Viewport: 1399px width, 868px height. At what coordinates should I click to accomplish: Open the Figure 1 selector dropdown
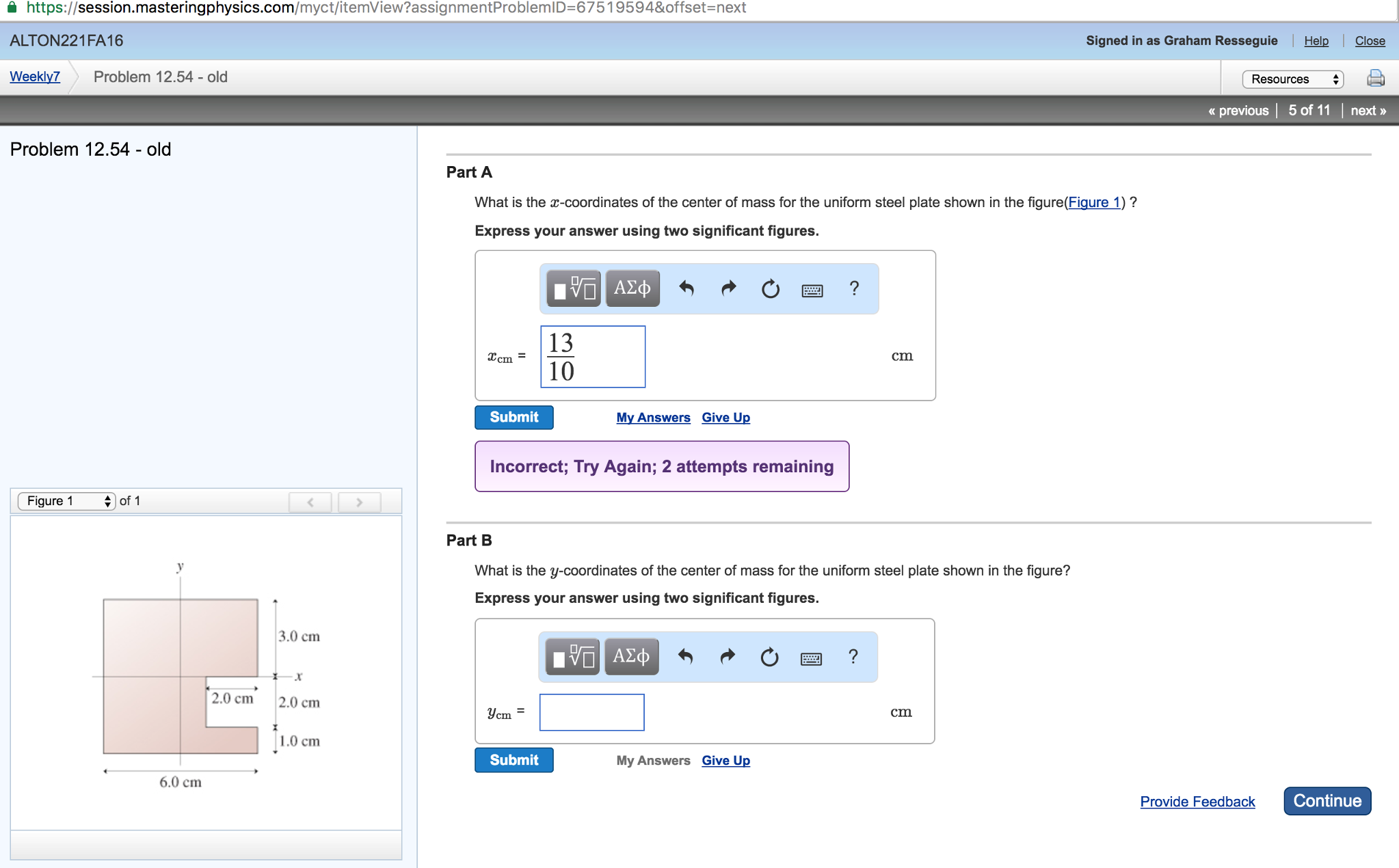point(67,501)
